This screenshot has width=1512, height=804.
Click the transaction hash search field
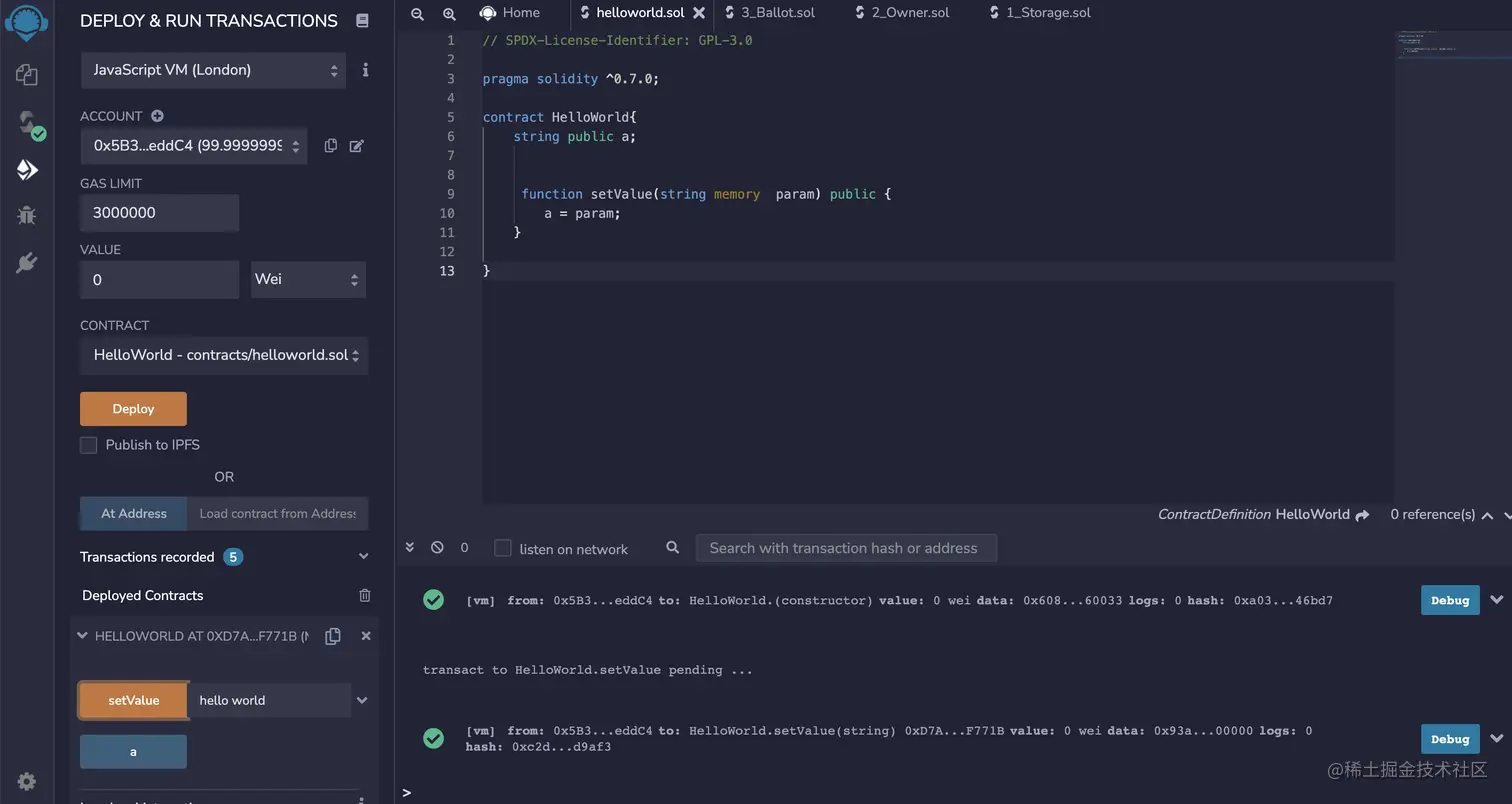tap(846, 548)
